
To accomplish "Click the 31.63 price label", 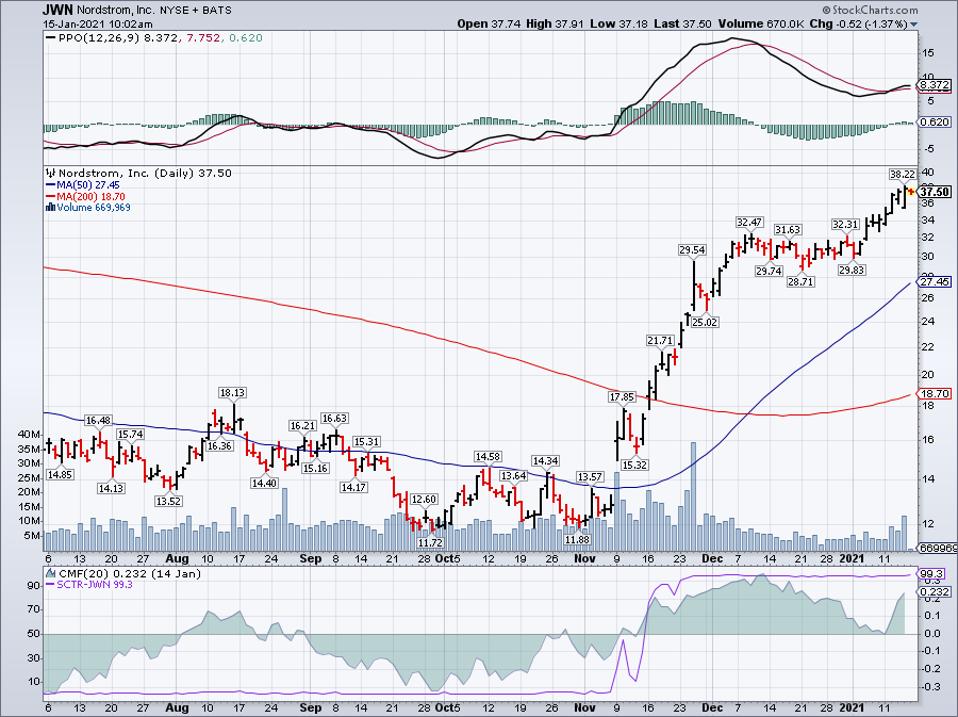I will tap(788, 230).
